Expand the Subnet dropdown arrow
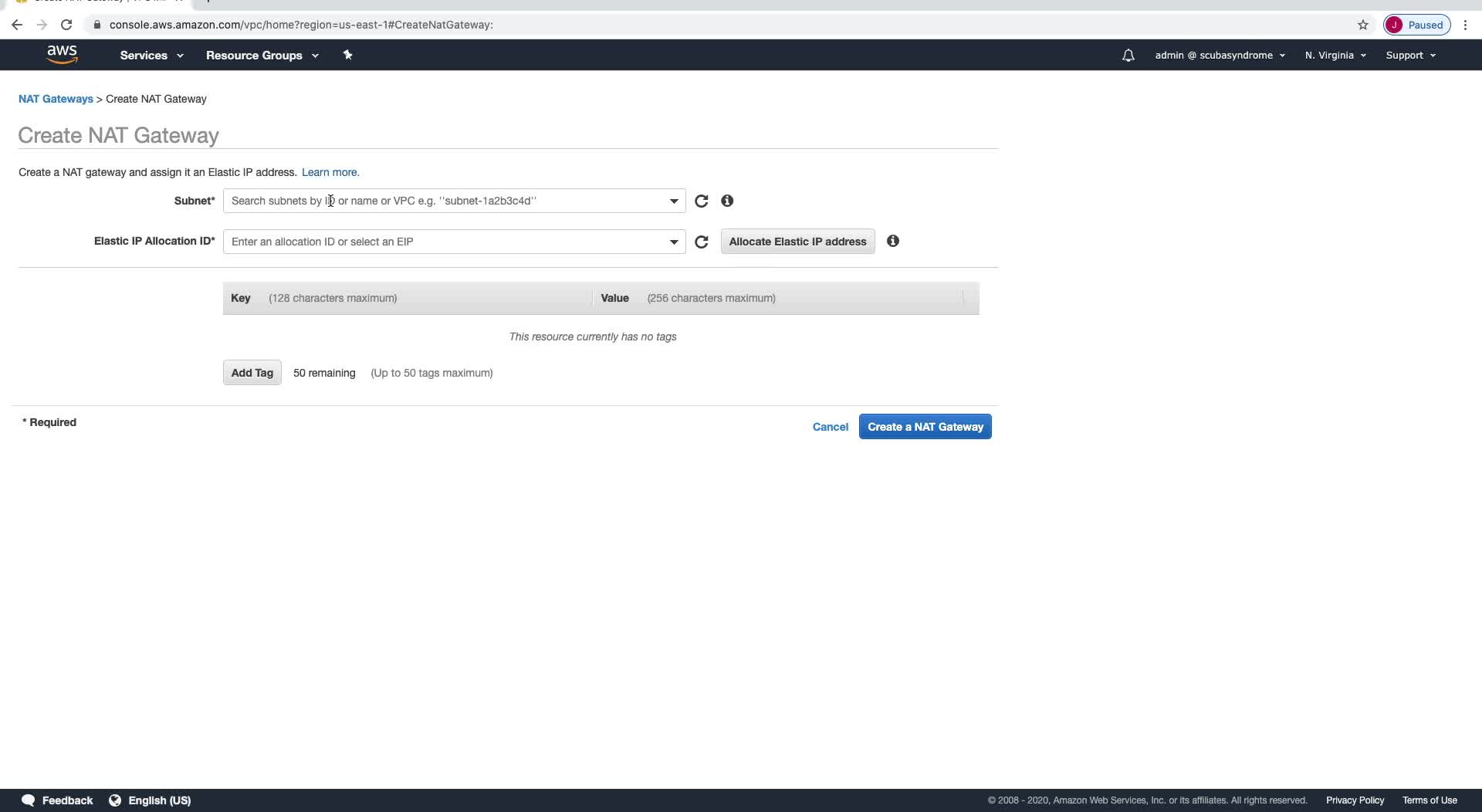The width and height of the screenshot is (1482, 812). pos(674,201)
